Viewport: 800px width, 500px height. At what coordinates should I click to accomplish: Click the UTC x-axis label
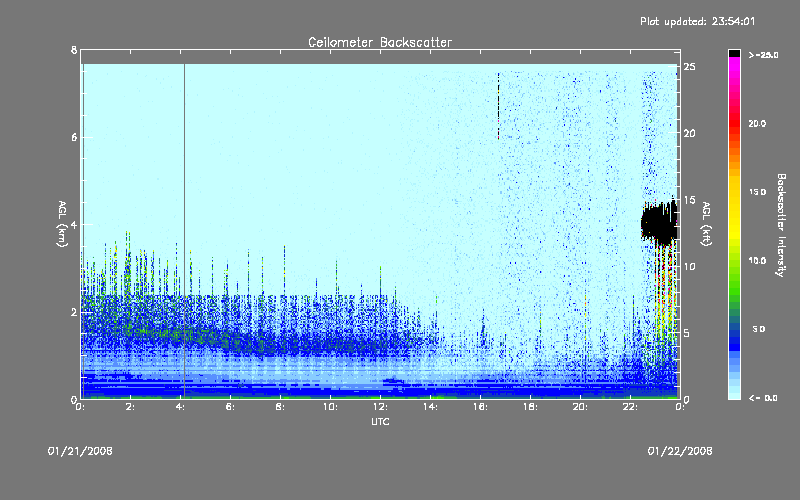pos(380,421)
